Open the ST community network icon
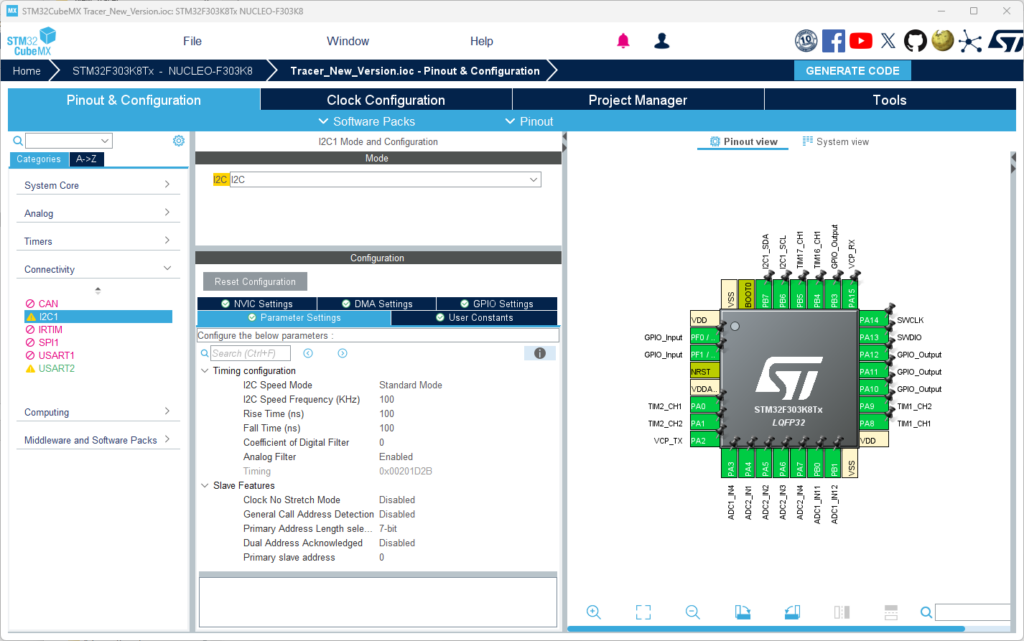This screenshot has height=641, width=1024. pos(970,41)
